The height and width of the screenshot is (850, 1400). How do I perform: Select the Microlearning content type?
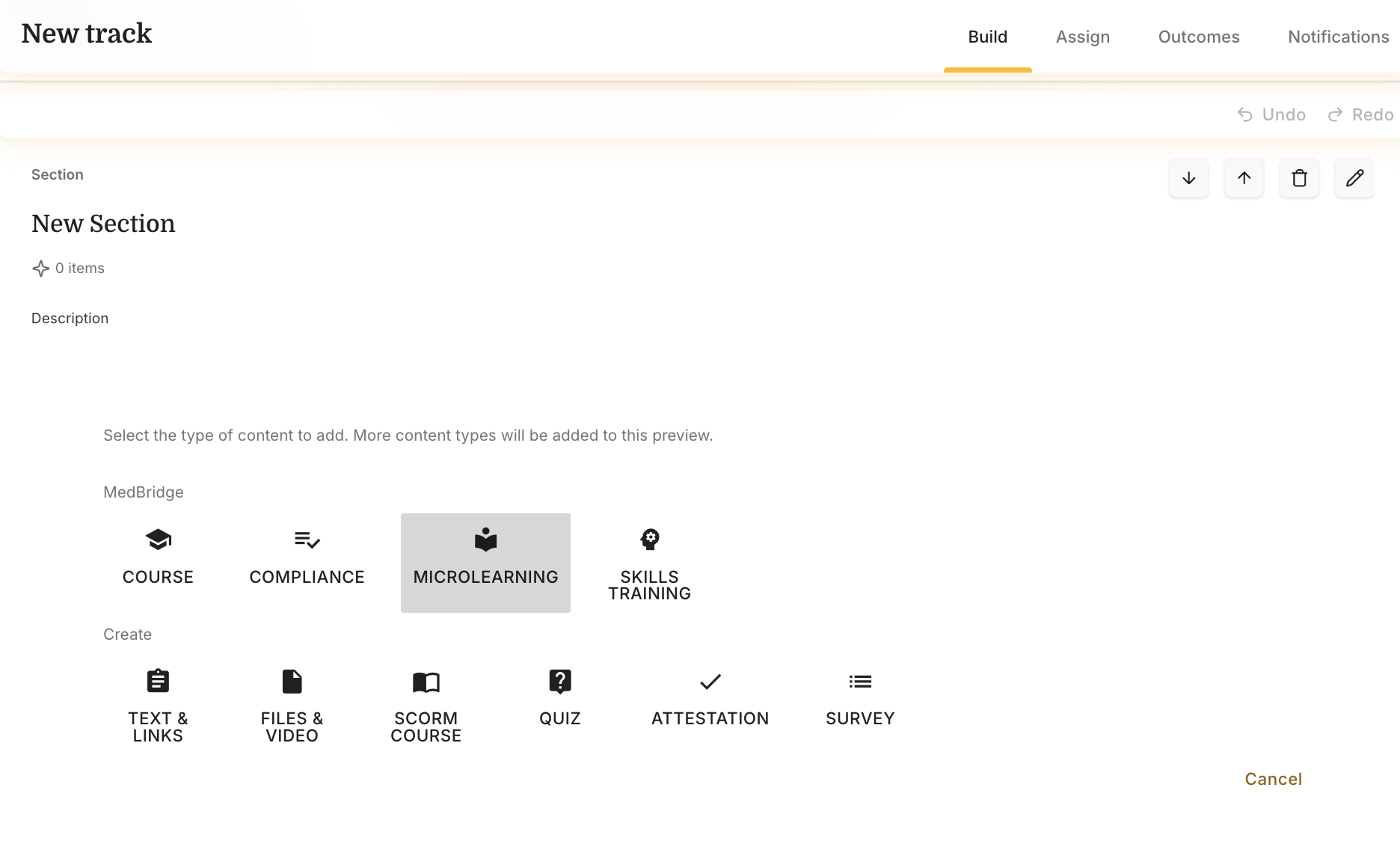tap(485, 563)
